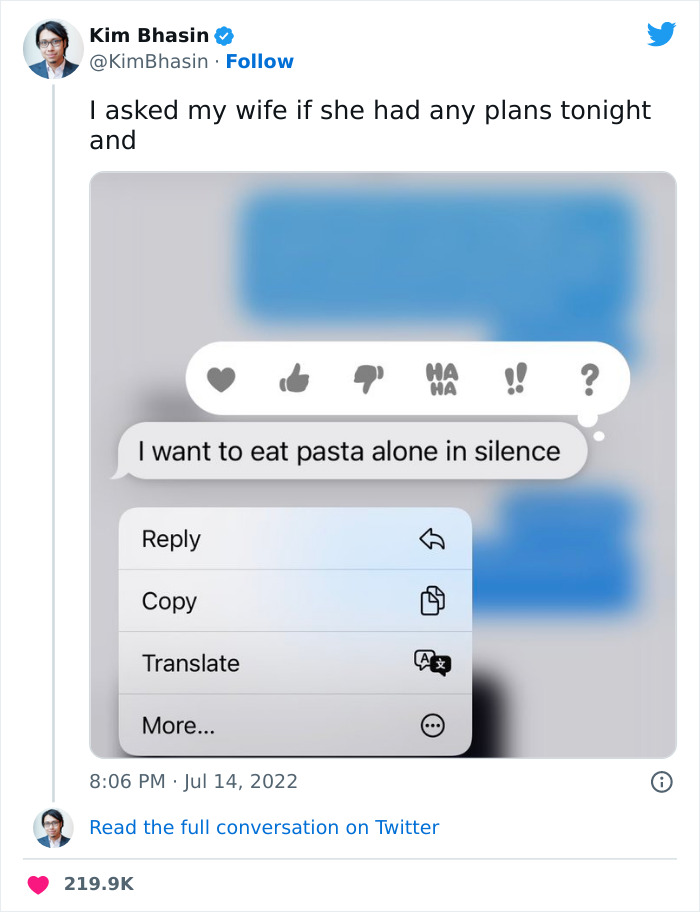
Task: Select Copy in the context menu
Action: pos(295,601)
